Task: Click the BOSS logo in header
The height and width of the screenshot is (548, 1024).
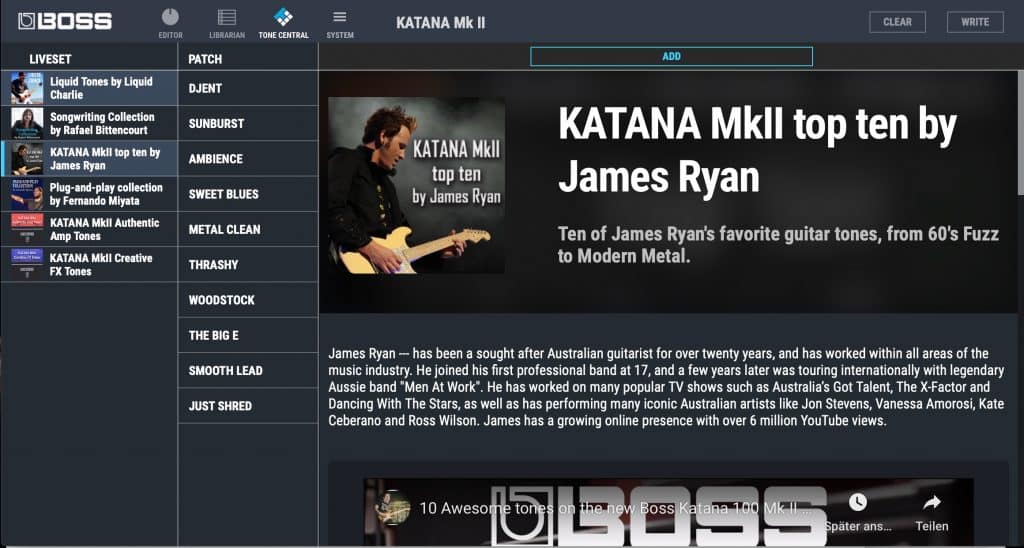Action: point(65,21)
